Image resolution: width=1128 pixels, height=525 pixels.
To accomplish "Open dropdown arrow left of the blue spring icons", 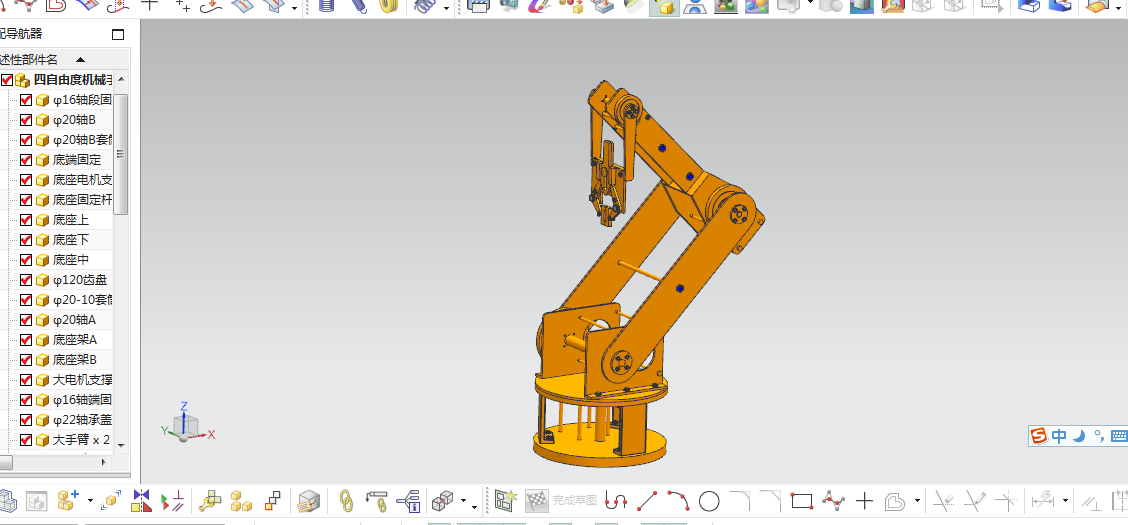I will 295,8.
